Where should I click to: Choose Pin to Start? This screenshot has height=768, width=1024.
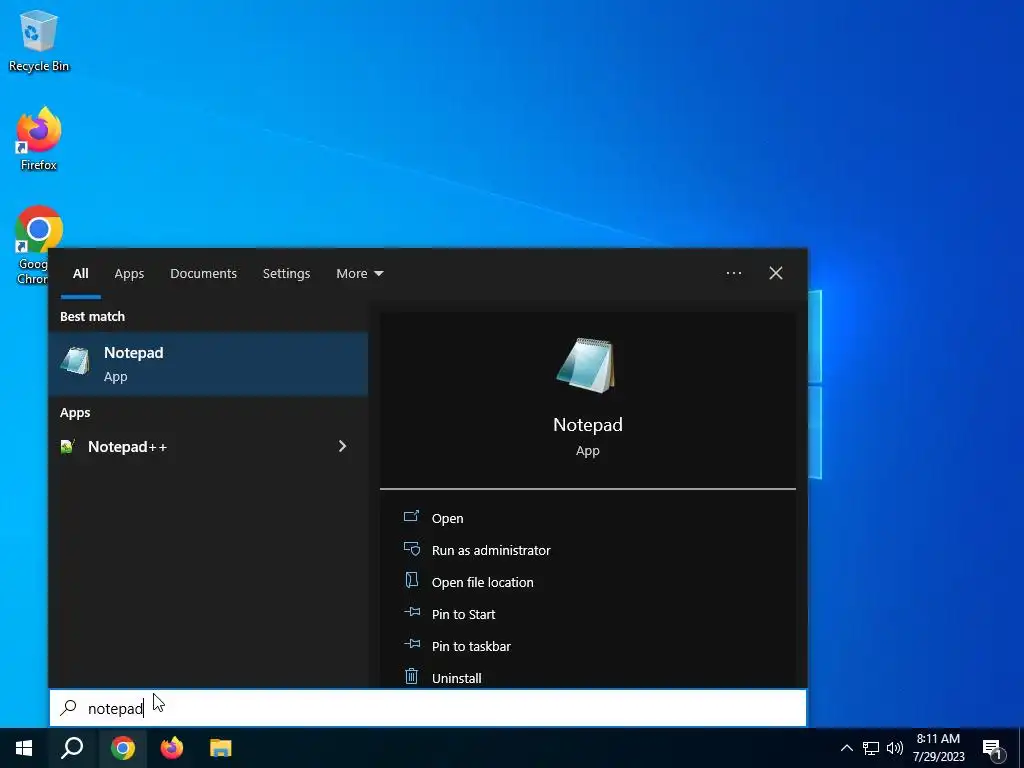464,614
